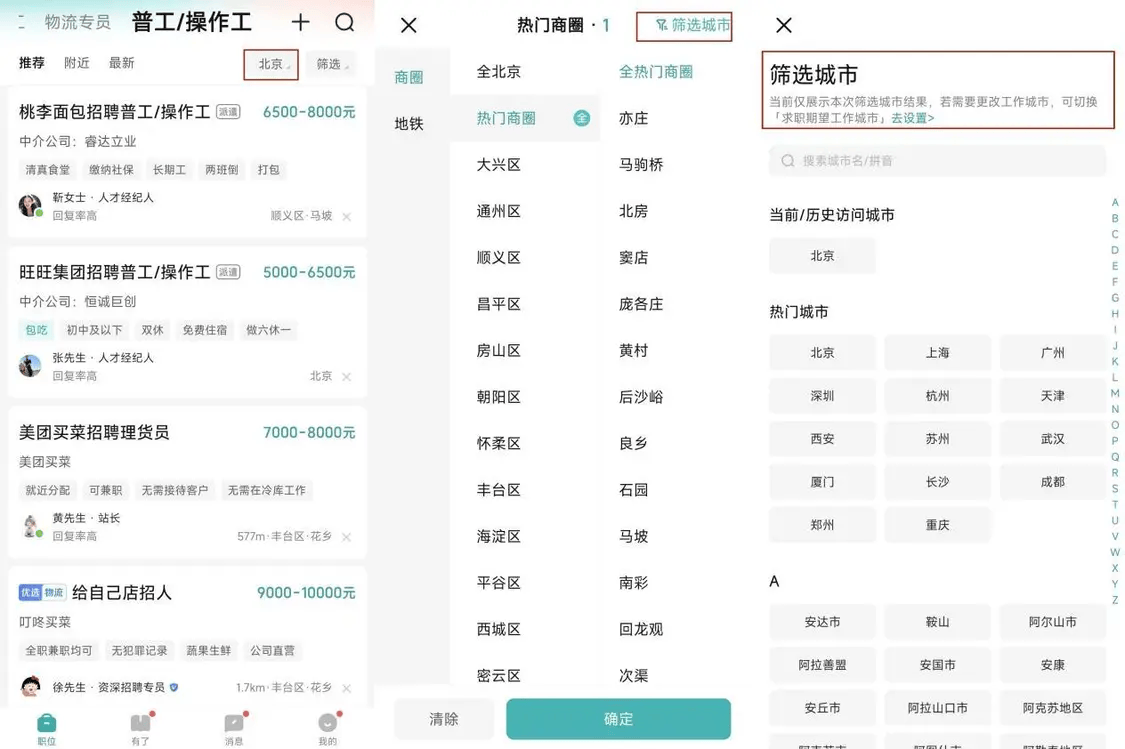This screenshot has height=749, width=1125.
Task: Select 海淀区 district
Action: [499, 536]
